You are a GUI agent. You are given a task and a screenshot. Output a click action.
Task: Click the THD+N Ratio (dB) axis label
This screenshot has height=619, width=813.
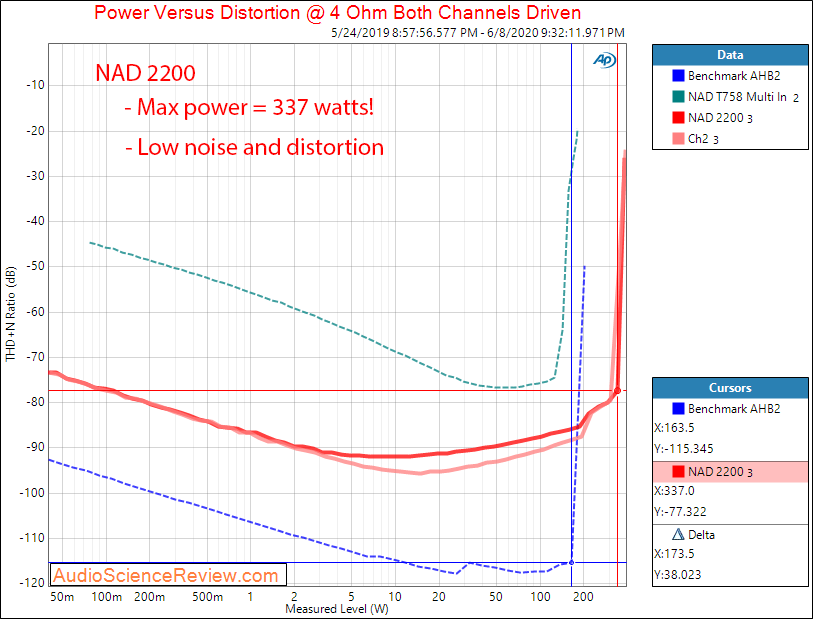pos(10,314)
